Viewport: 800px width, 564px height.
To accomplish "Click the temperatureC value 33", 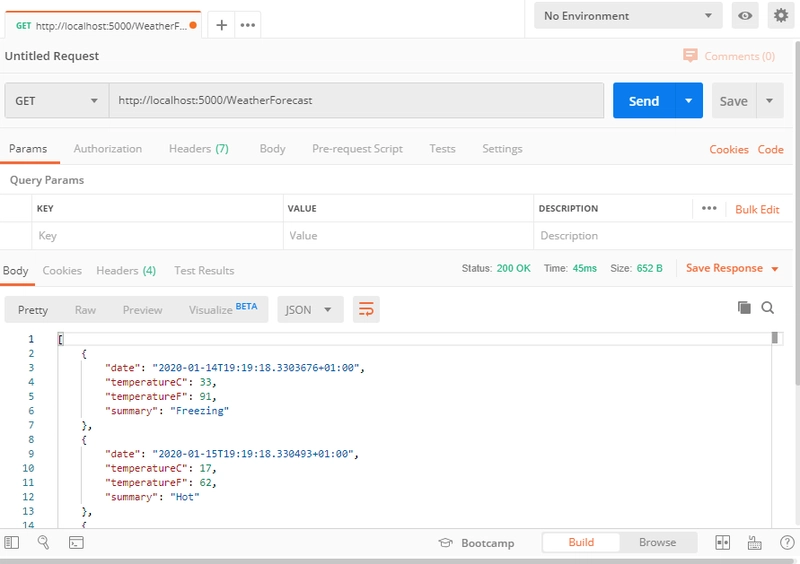I will 205,382.
